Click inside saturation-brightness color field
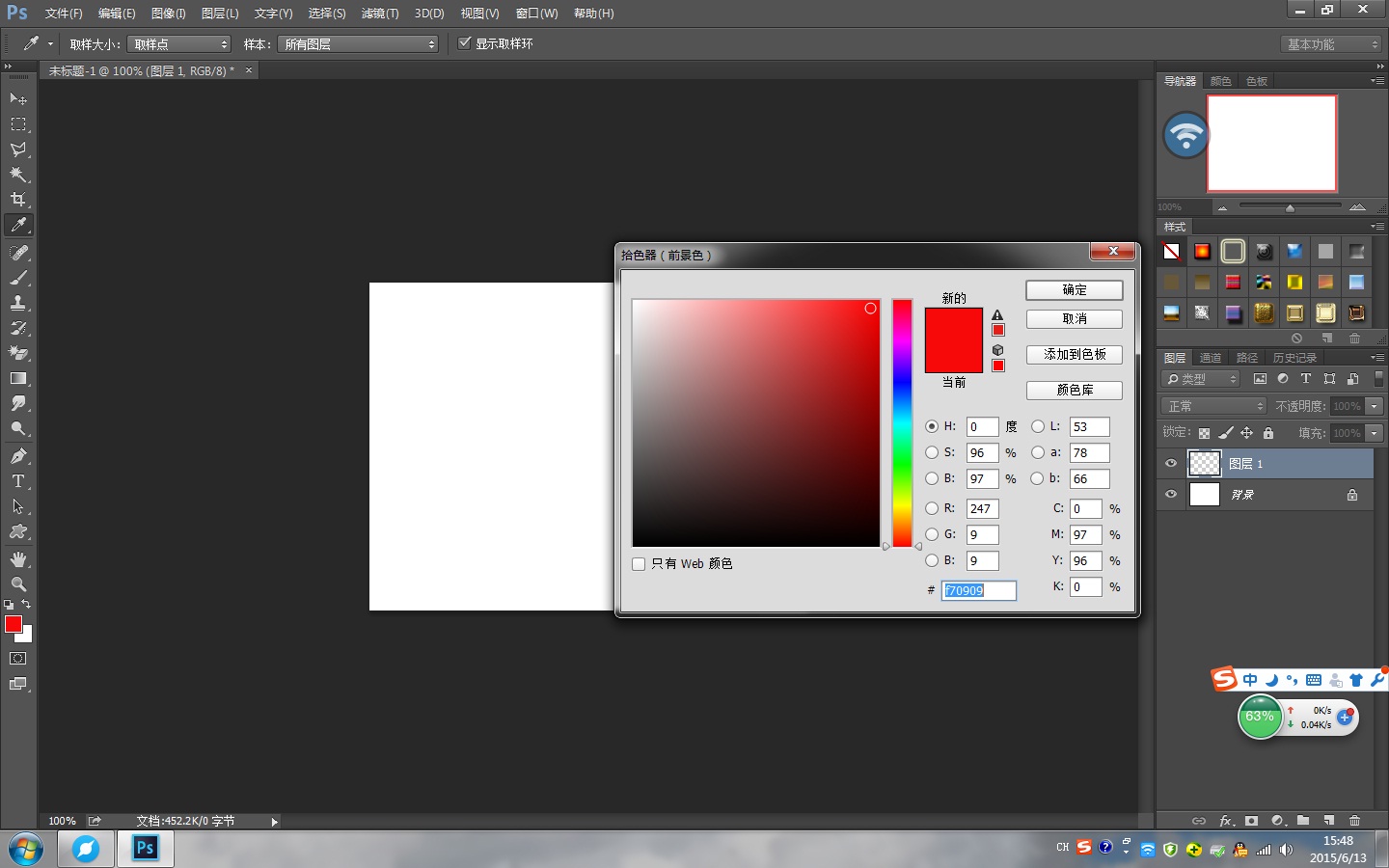1389x868 pixels. coord(756,423)
